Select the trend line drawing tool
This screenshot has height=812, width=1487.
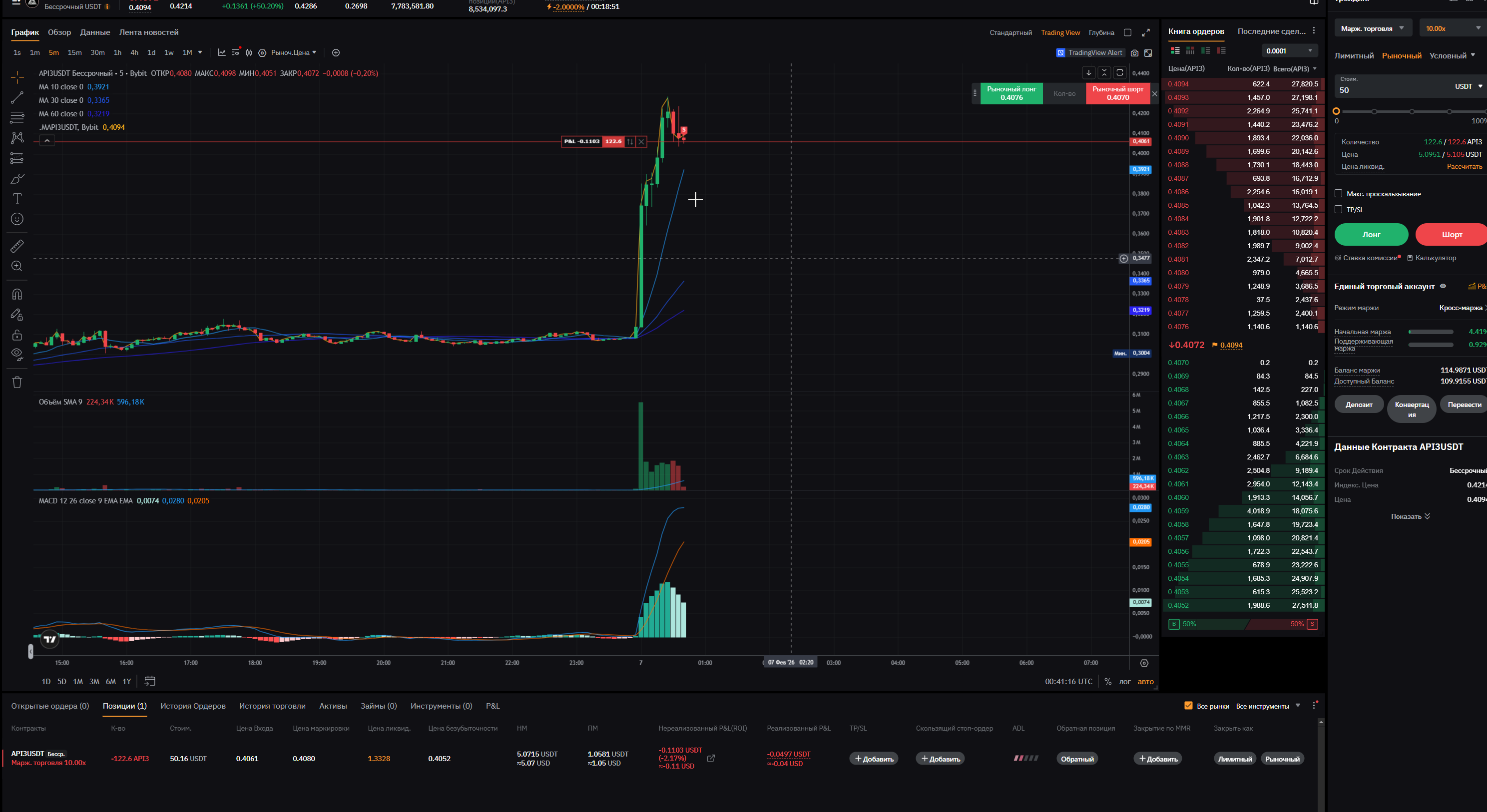(x=17, y=97)
